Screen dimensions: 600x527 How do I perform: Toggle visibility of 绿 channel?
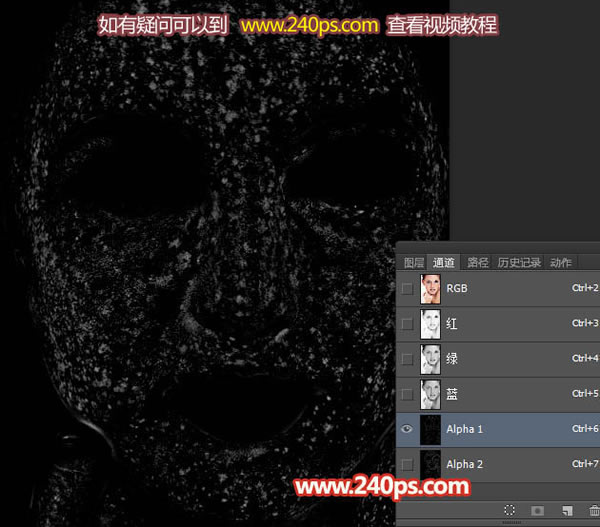[x=406, y=359]
